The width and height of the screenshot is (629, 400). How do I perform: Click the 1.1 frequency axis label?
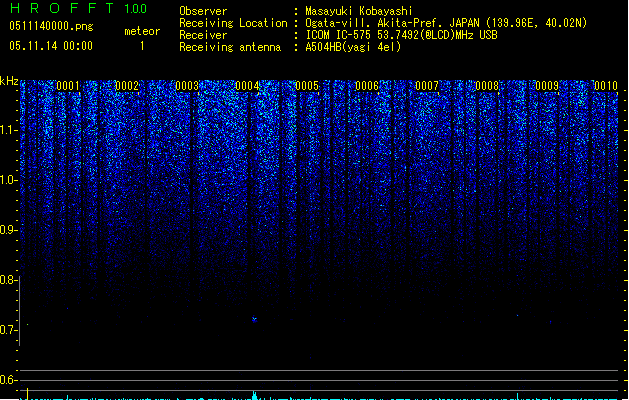coord(8,130)
